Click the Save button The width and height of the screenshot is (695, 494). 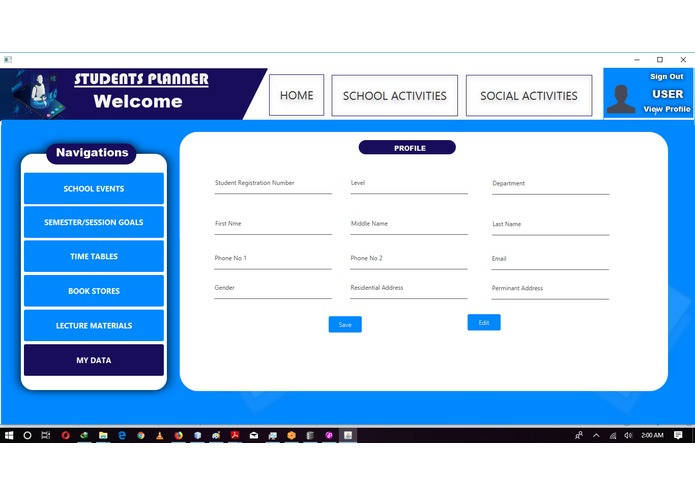(345, 325)
